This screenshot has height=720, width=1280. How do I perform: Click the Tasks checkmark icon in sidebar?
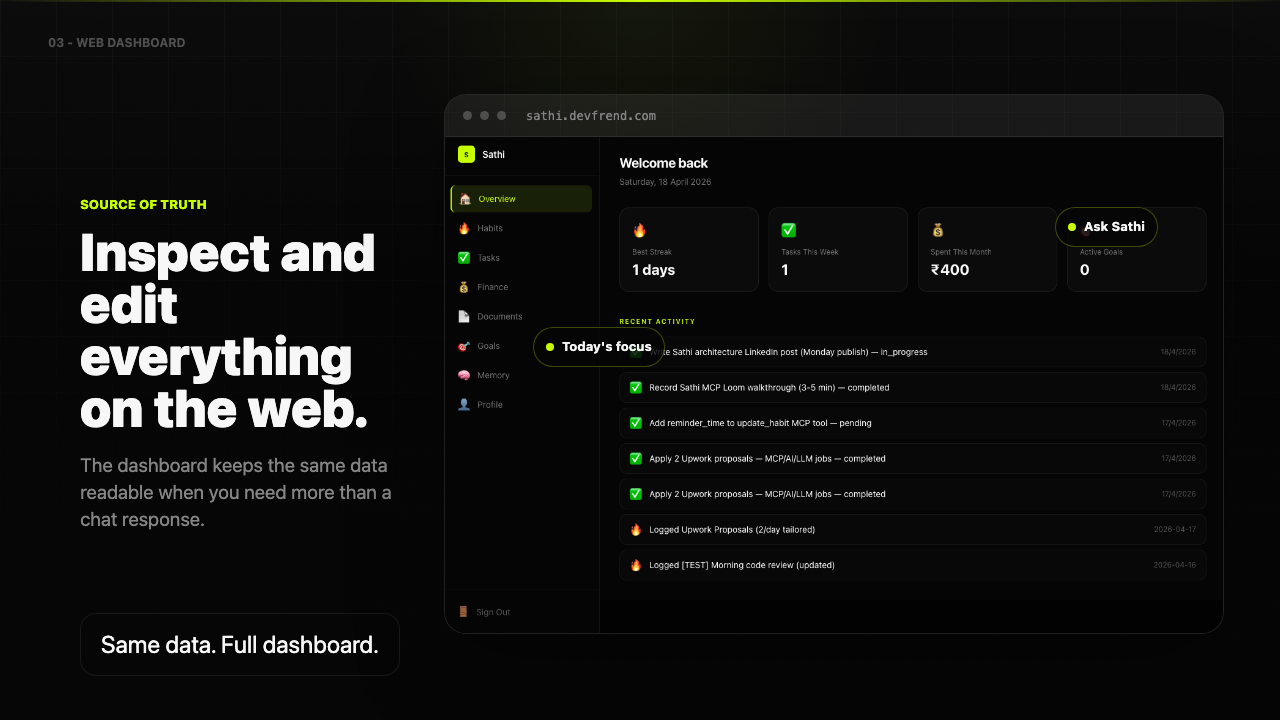point(464,258)
